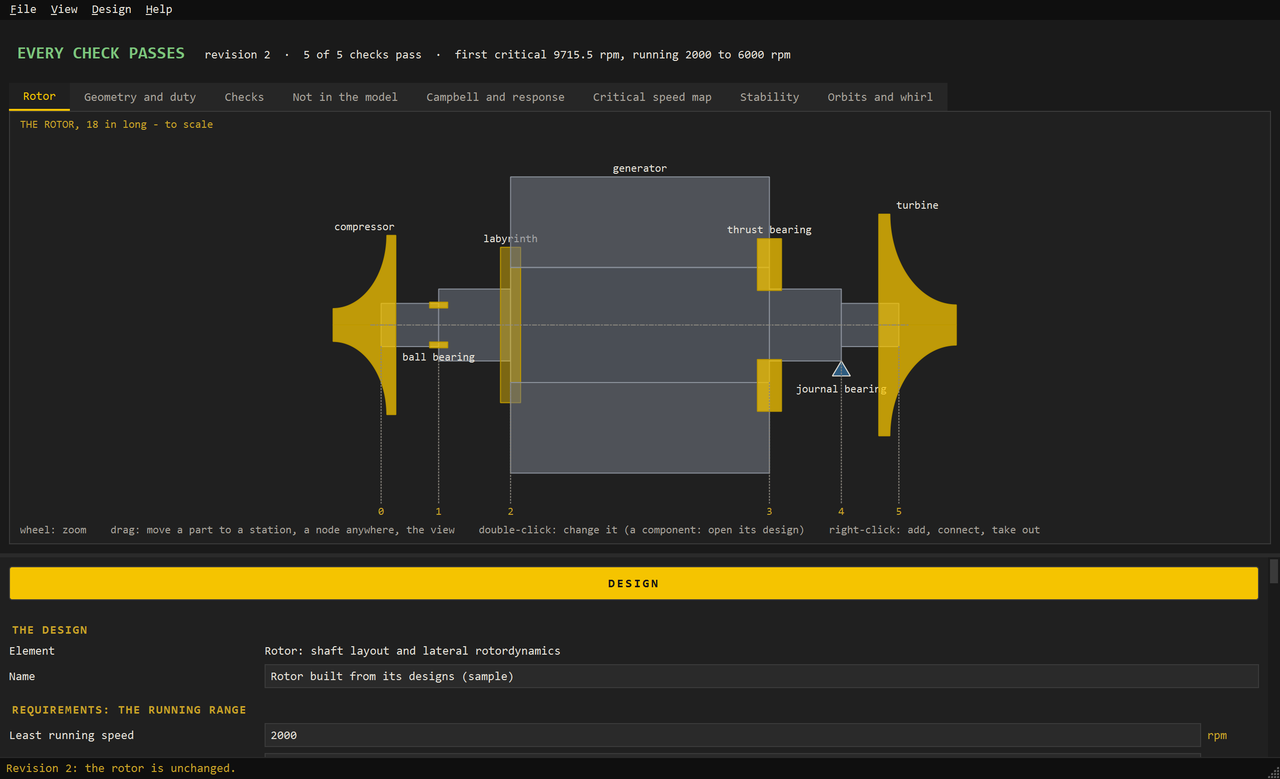Click the 'ball bearing' label
Viewport: 1280px width, 779px height.
click(438, 357)
